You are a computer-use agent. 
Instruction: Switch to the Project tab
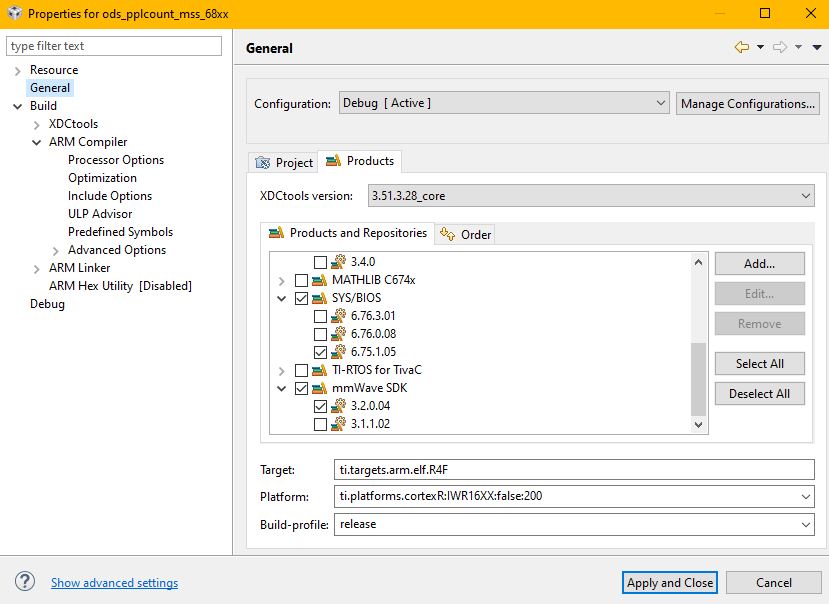point(285,162)
